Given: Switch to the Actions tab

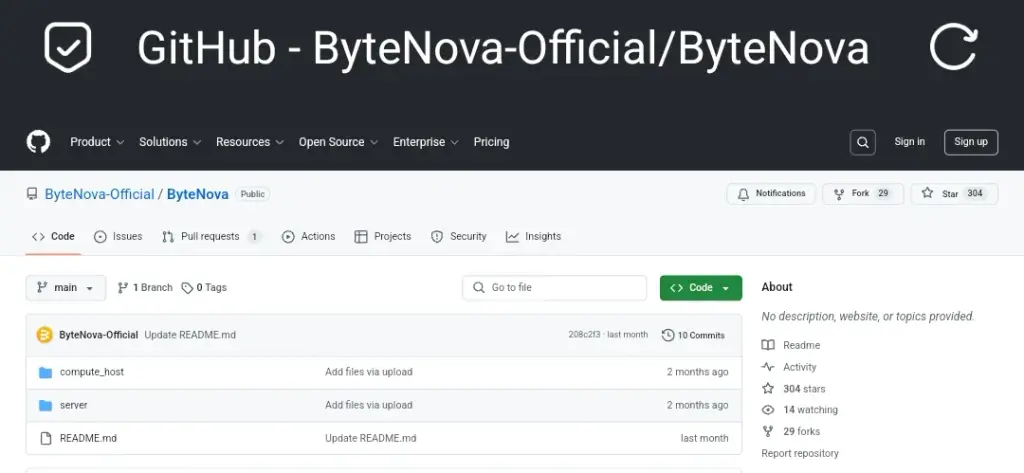Looking at the screenshot, I should [309, 236].
